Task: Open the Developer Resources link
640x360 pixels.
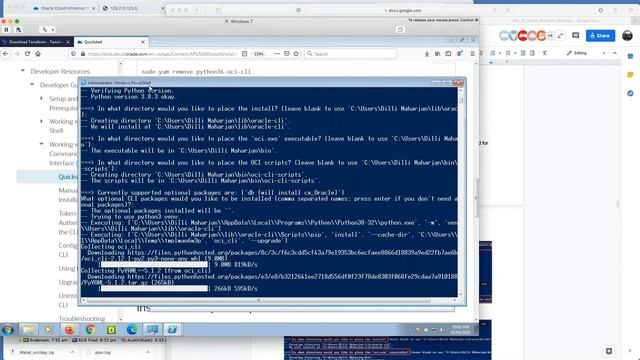Action: point(60,71)
